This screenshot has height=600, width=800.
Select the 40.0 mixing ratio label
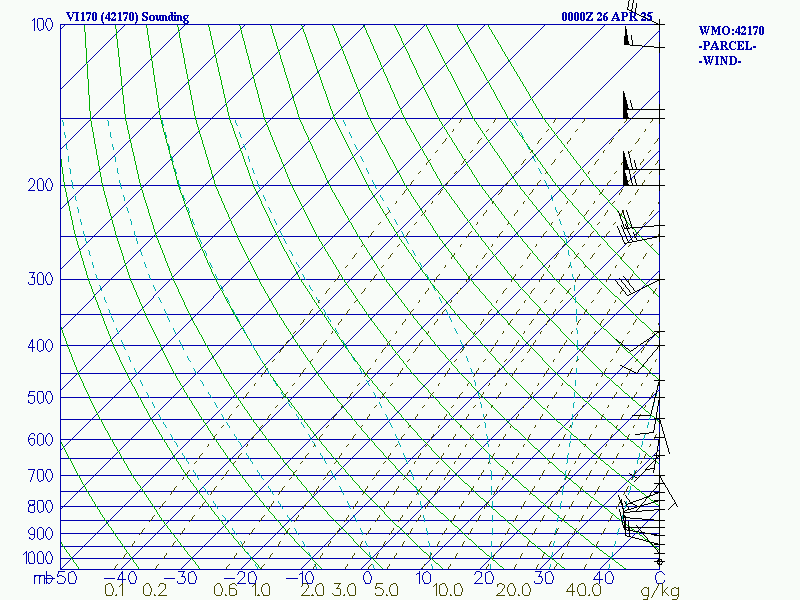point(584,590)
